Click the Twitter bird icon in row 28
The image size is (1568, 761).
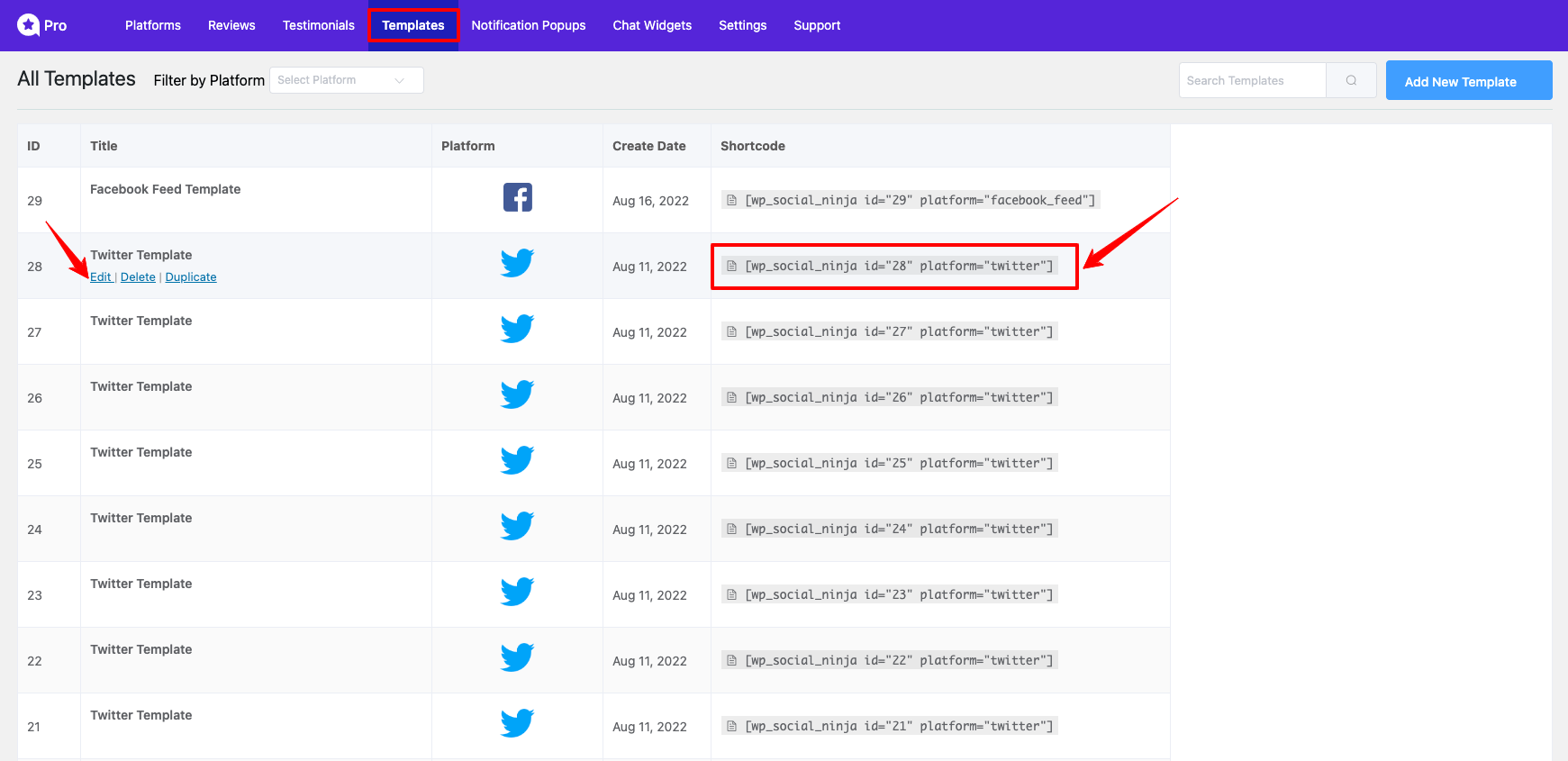click(517, 263)
